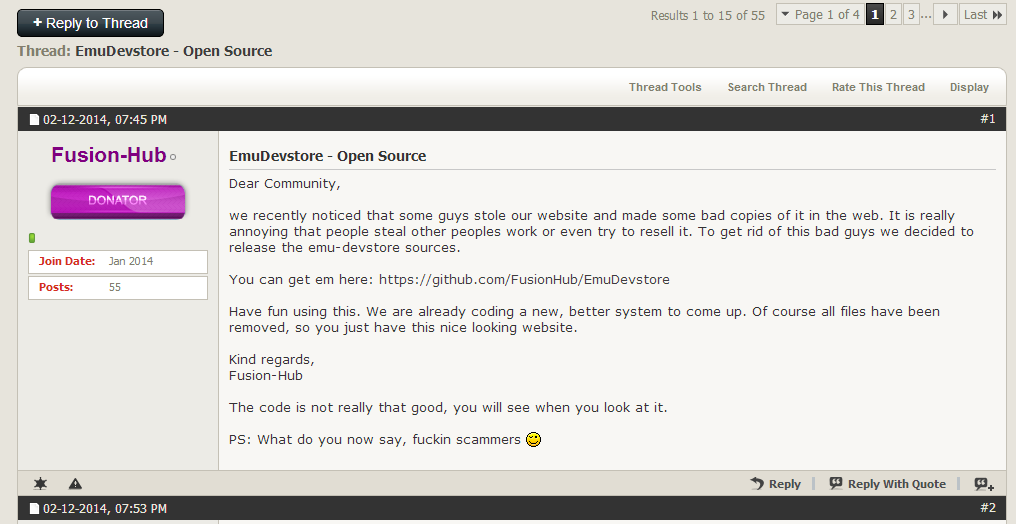Click the 02-12-2014, 07:53 PM timestamp
The width and height of the screenshot is (1016, 524).
coord(105,508)
